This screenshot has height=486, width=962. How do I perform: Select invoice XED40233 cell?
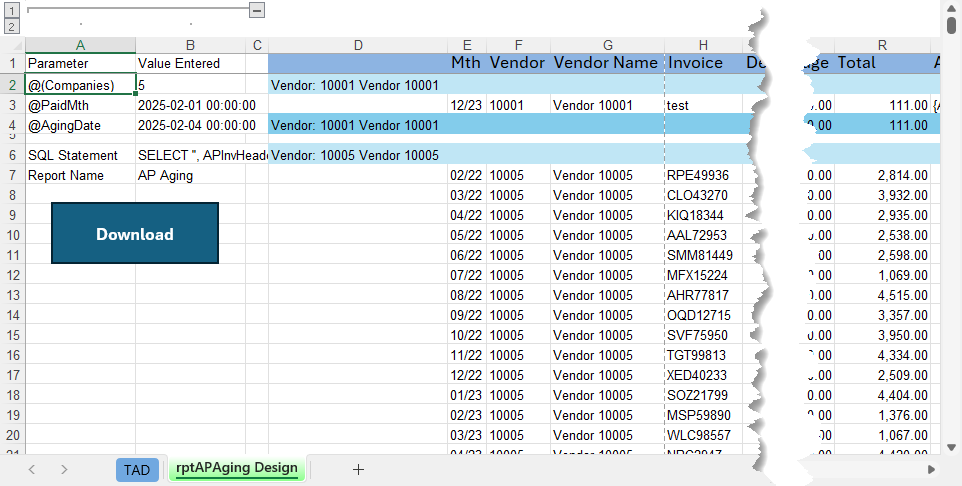pos(703,375)
